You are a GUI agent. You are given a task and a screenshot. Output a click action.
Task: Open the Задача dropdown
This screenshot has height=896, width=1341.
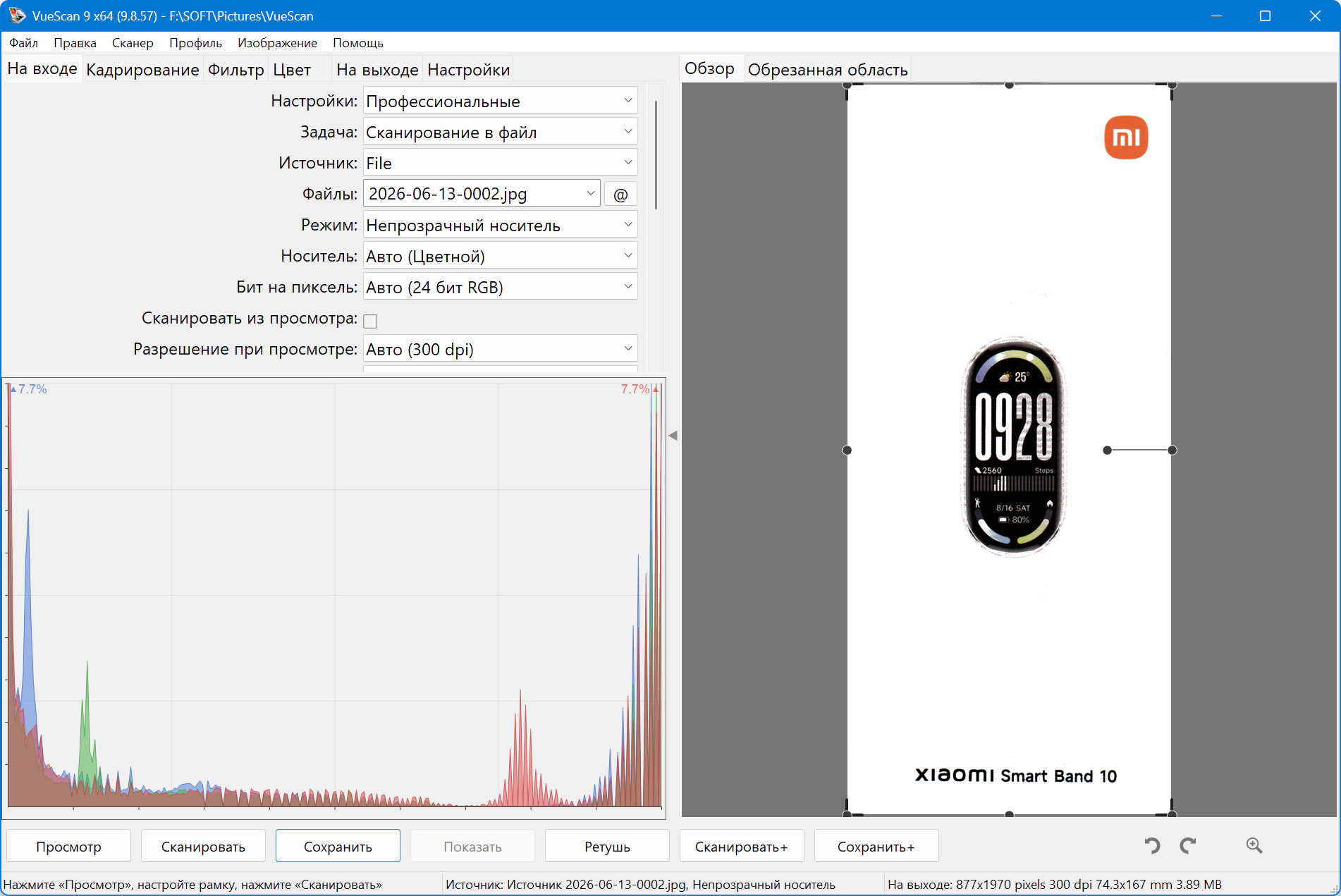pyautogui.click(x=500, y=132)
